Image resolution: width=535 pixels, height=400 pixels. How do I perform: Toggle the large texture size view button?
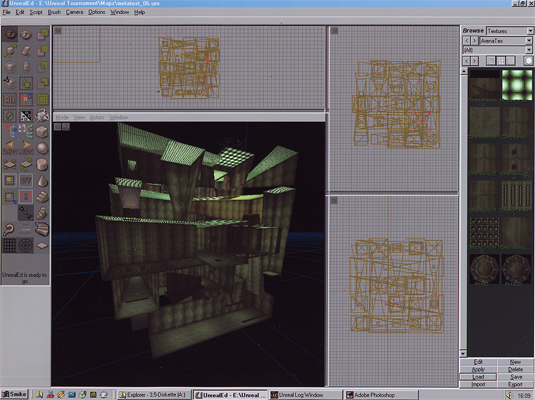tap(510, 61)
